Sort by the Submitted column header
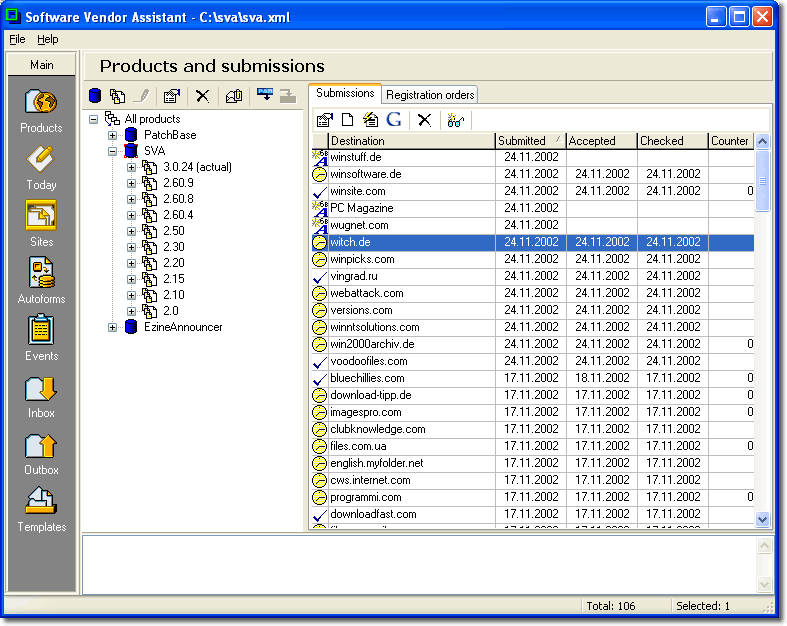Image resolution: width=787 pixels, height=626 pixels. click(531, 141)
